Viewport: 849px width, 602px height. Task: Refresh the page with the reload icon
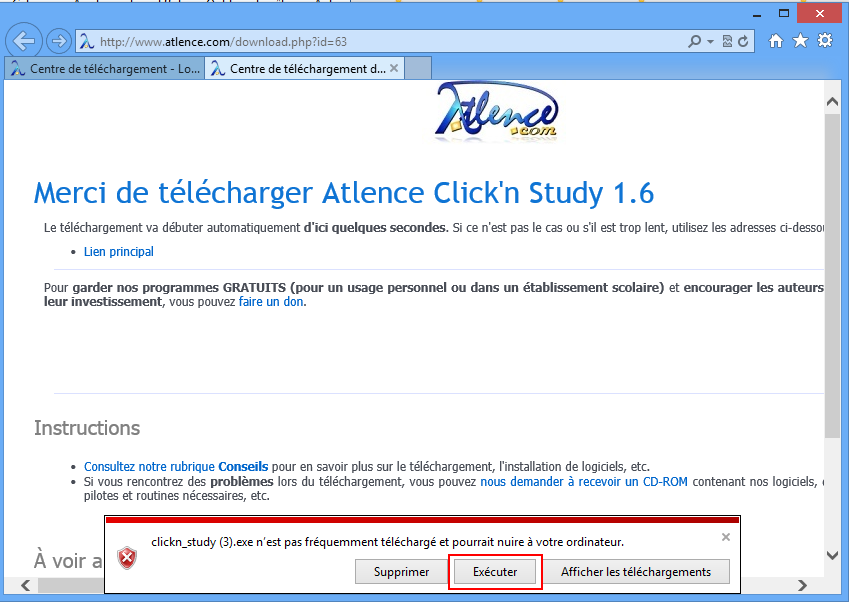pos(743,42)
